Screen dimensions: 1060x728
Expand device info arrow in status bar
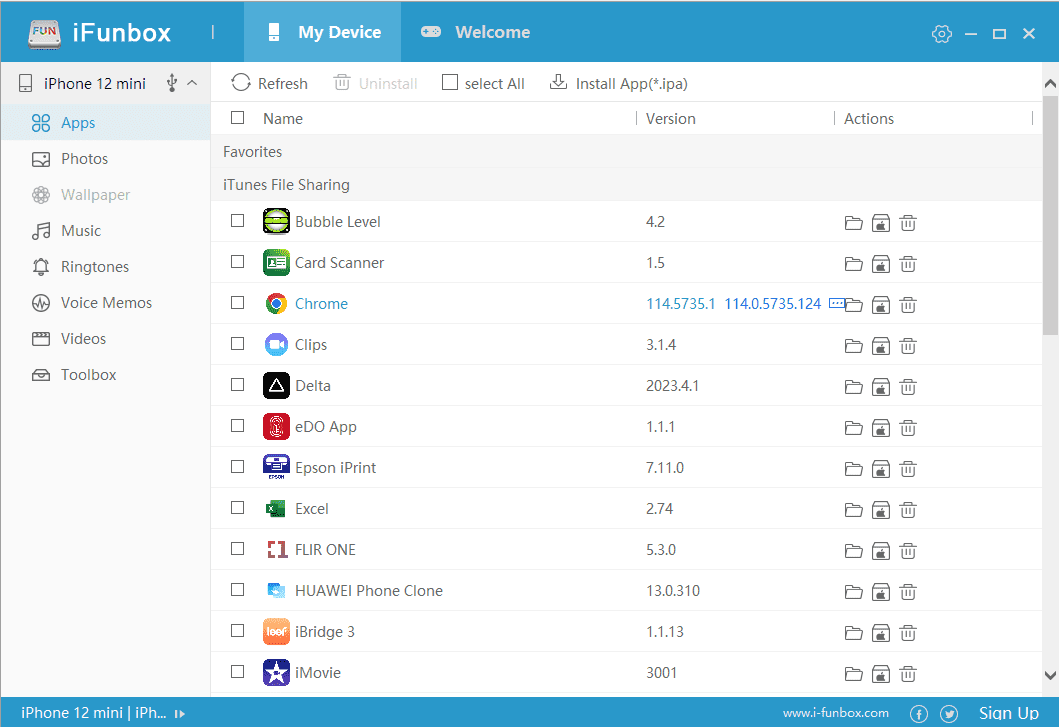[180, 714]
